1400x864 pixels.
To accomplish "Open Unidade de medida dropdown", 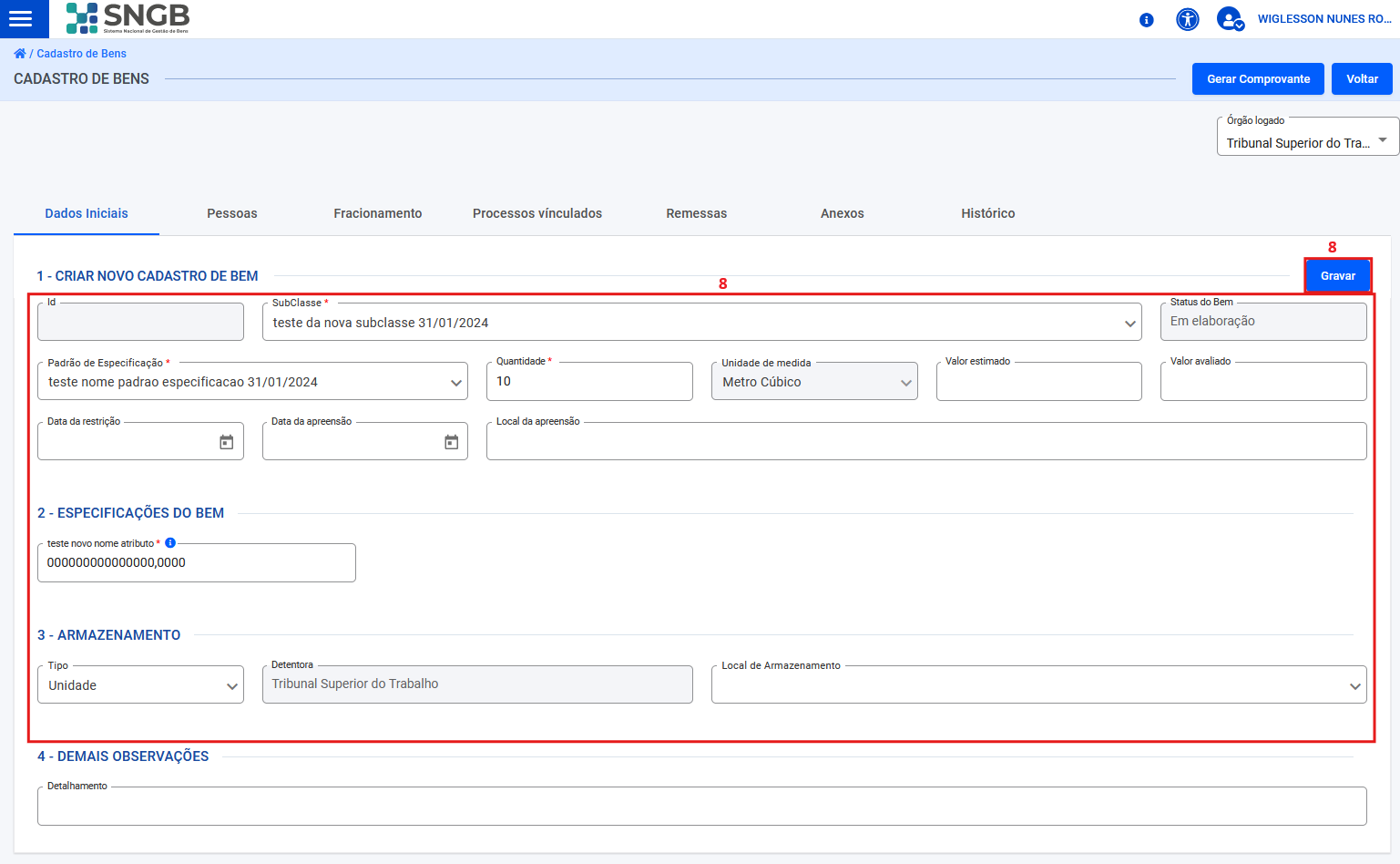I will pos(814,382).
